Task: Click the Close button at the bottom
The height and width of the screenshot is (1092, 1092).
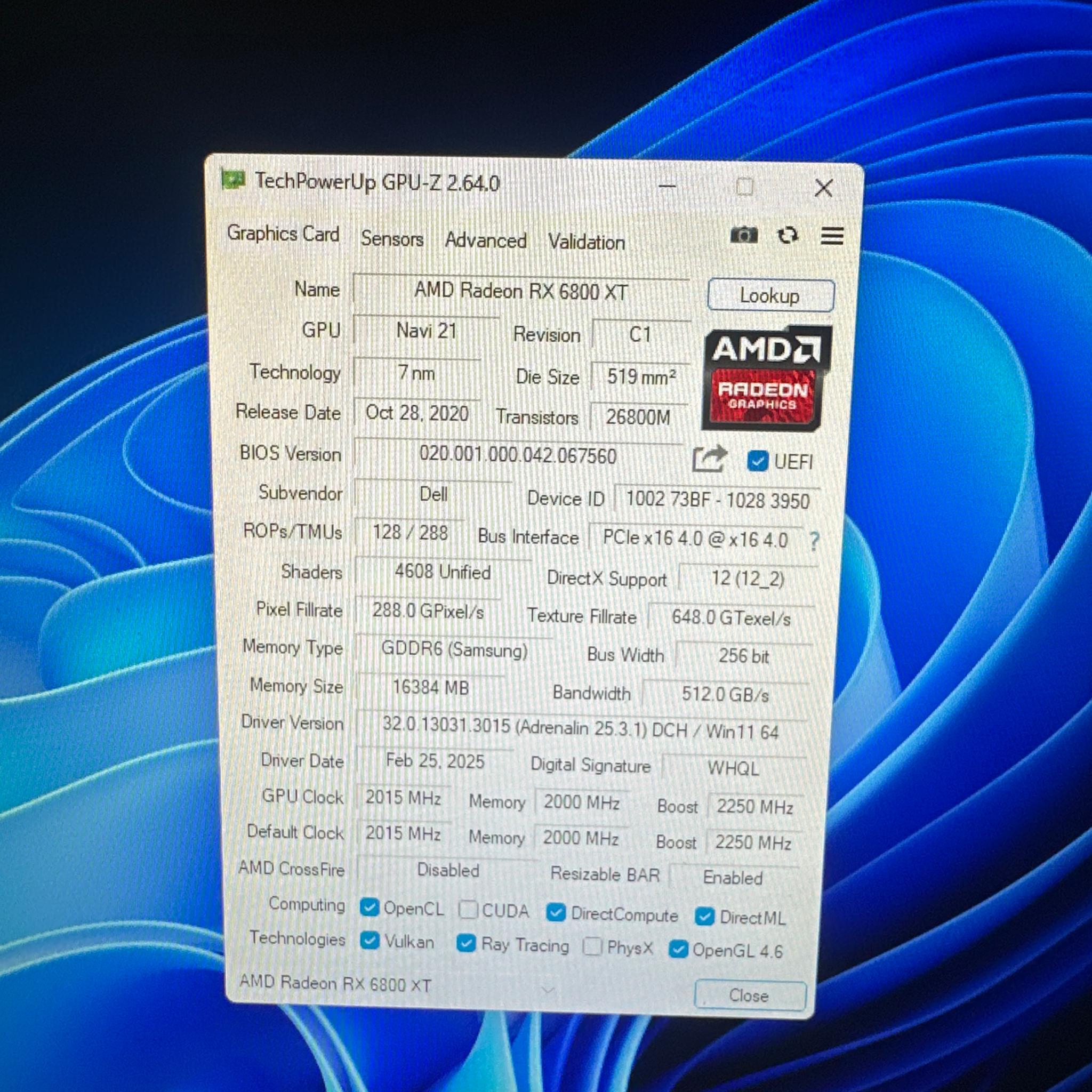Action: (750, 995)
